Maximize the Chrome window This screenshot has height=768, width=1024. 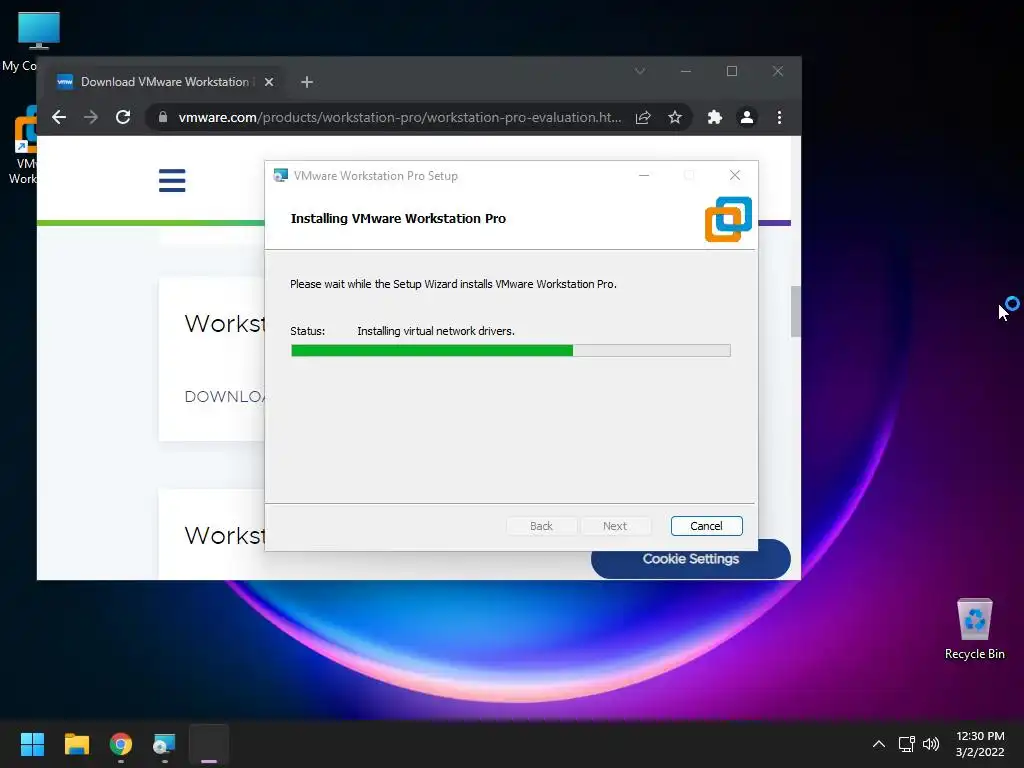pos(732,71)
